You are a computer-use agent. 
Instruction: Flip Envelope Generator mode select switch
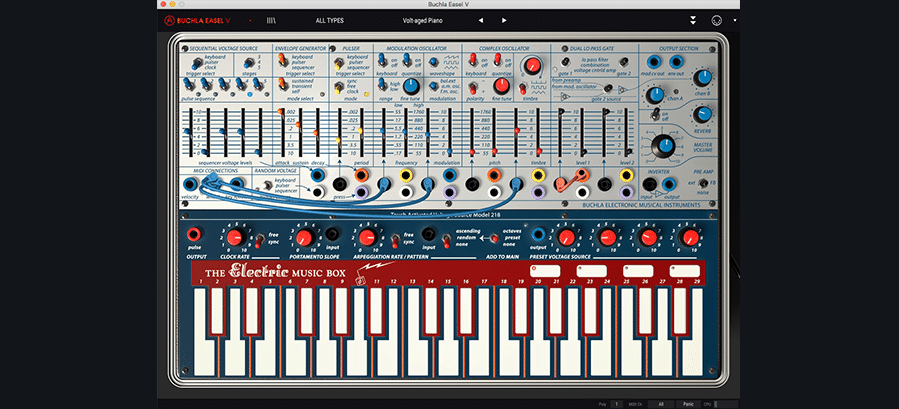pyautogui.click(x=283, y=84)
